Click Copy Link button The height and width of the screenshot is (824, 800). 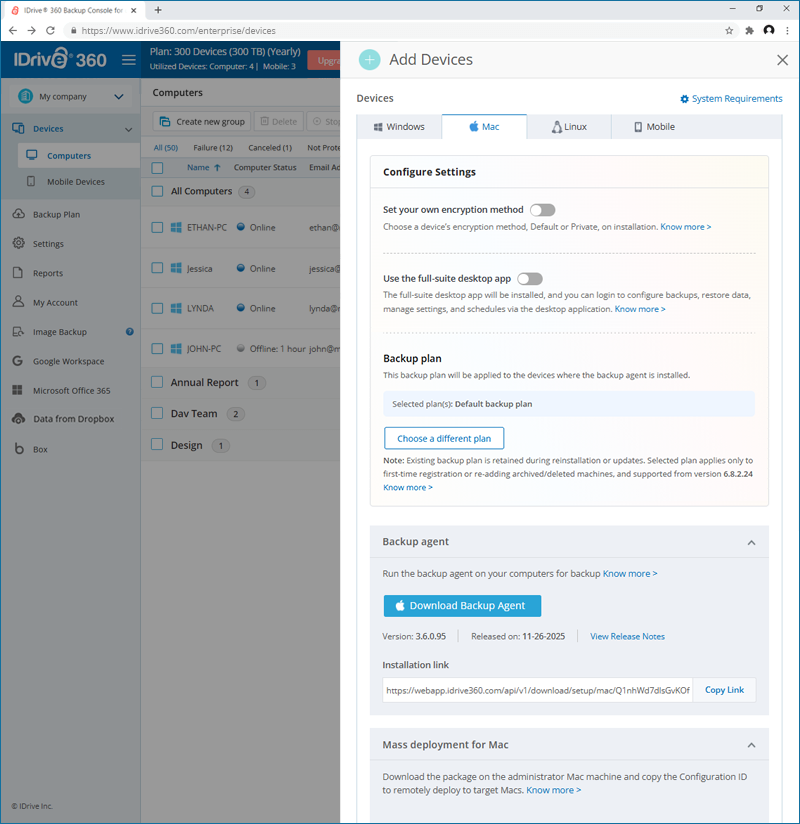pyautogui.click(x=724, y=690)
